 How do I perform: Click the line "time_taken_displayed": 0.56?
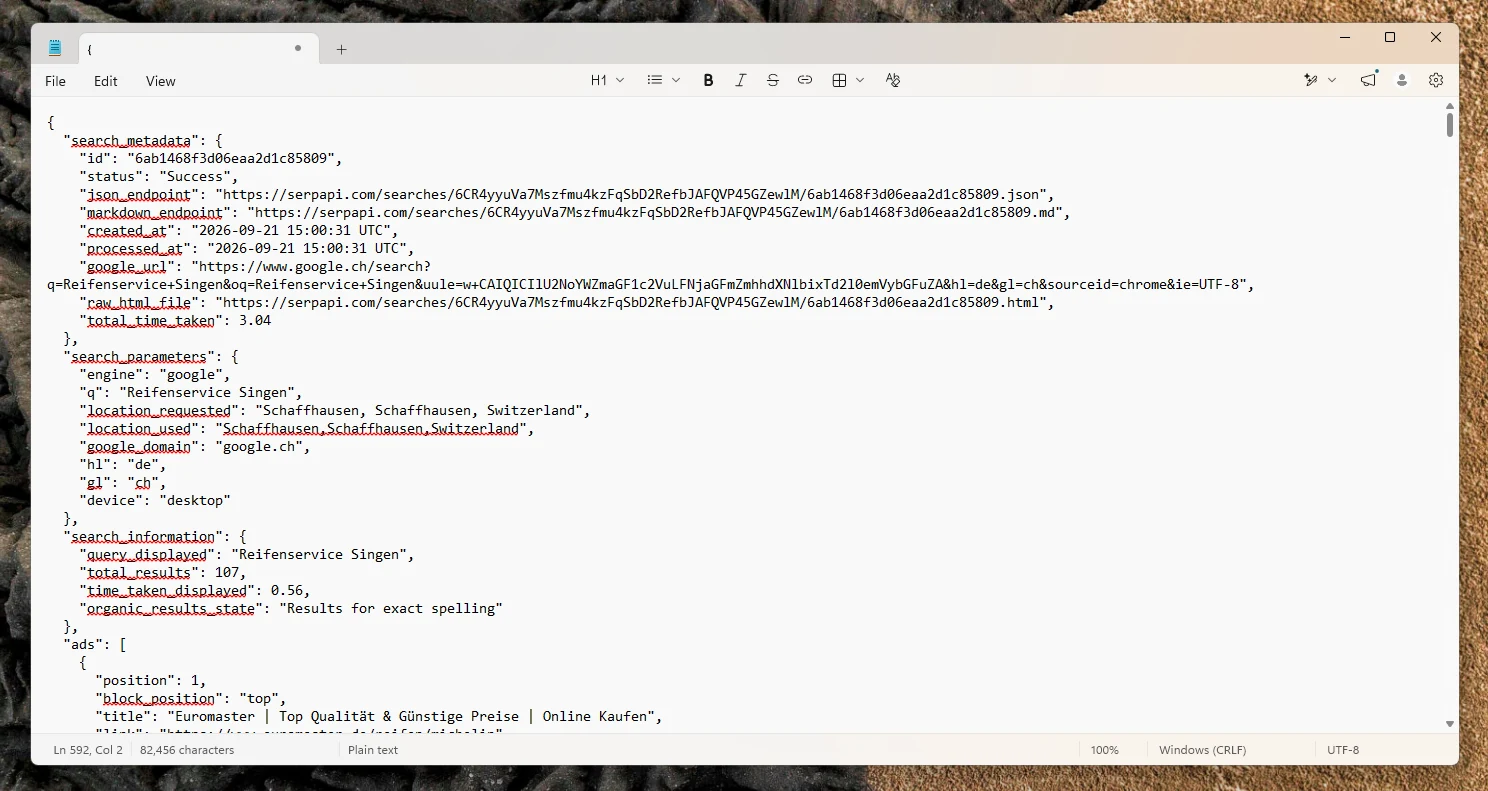point(195,591)
